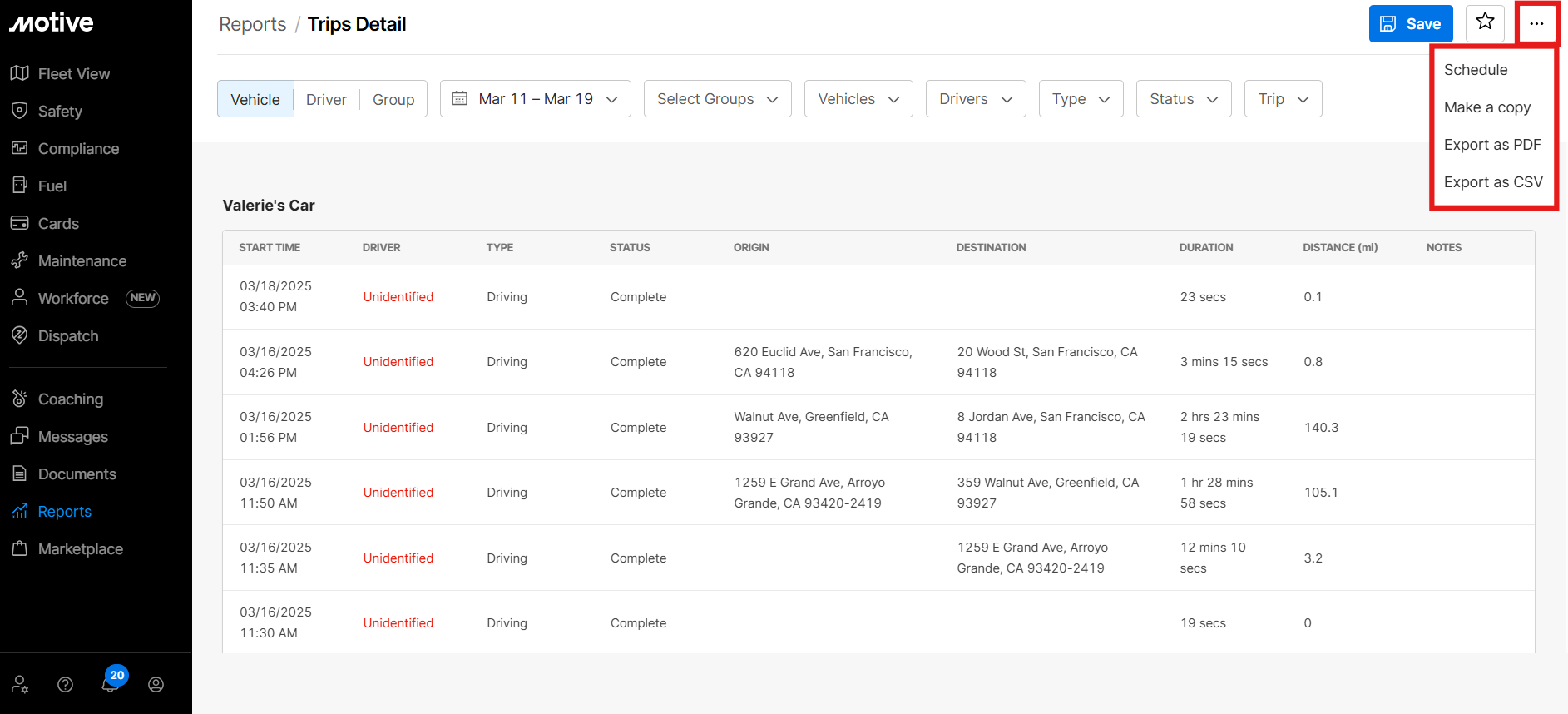The width and height of the screenshot is (1568, 714).
Task: Click DISTANCE (mi) column header
Action: click(x=1340, y=247)
